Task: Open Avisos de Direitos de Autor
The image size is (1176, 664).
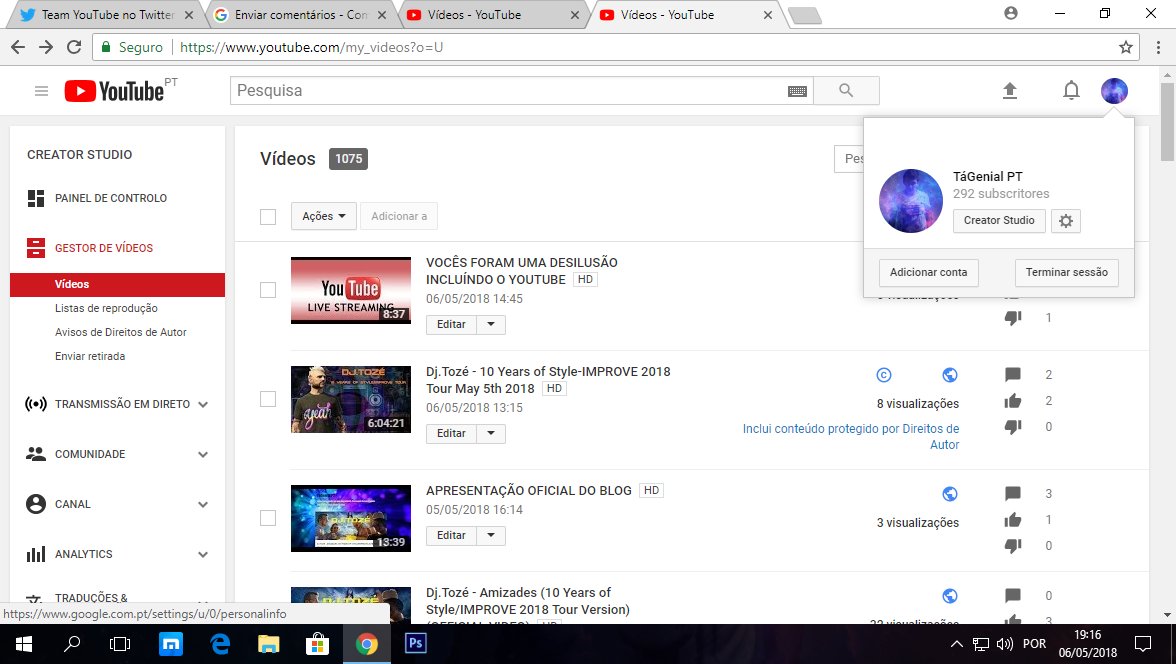Action: pyautogui.click(x=121, y=332)
